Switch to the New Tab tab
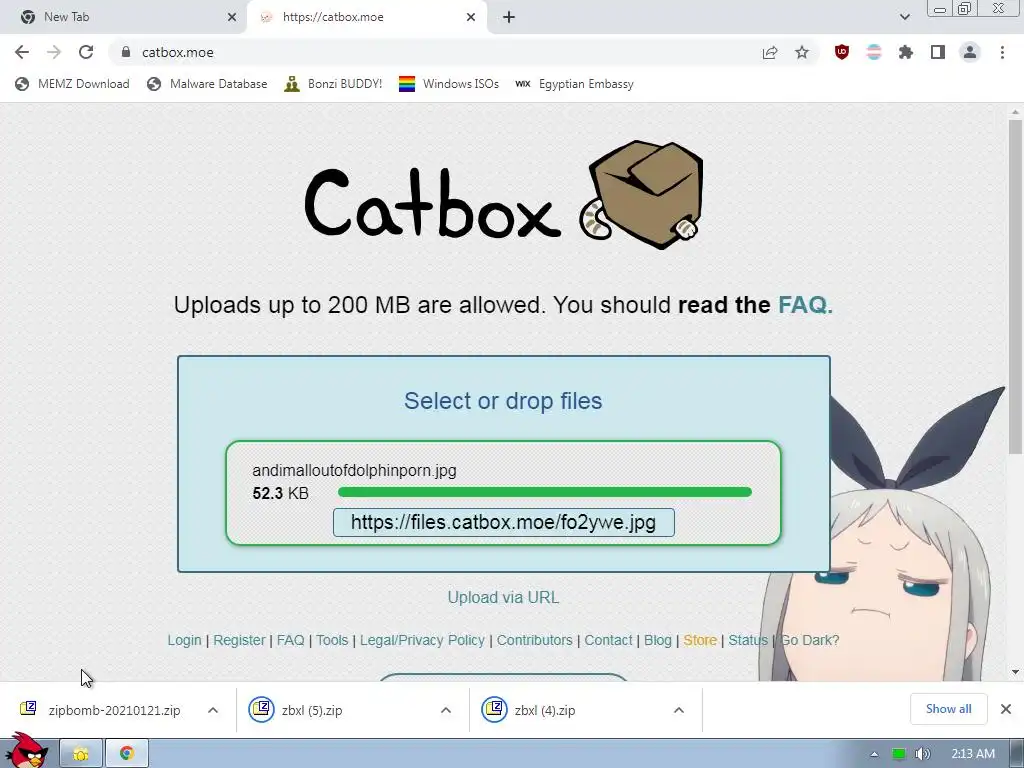The width and height of the screenshot is (1024, 768). pos(123,17)
